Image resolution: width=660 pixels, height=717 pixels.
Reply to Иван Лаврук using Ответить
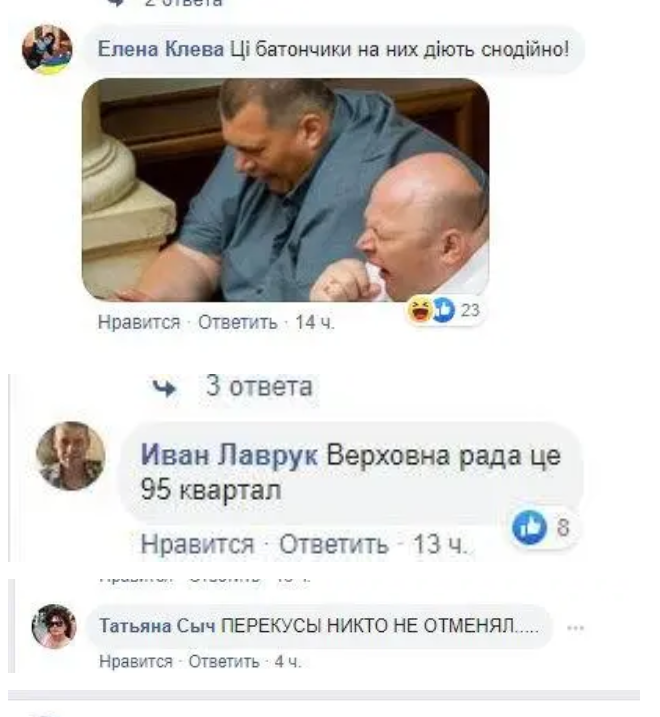point(333,544)
